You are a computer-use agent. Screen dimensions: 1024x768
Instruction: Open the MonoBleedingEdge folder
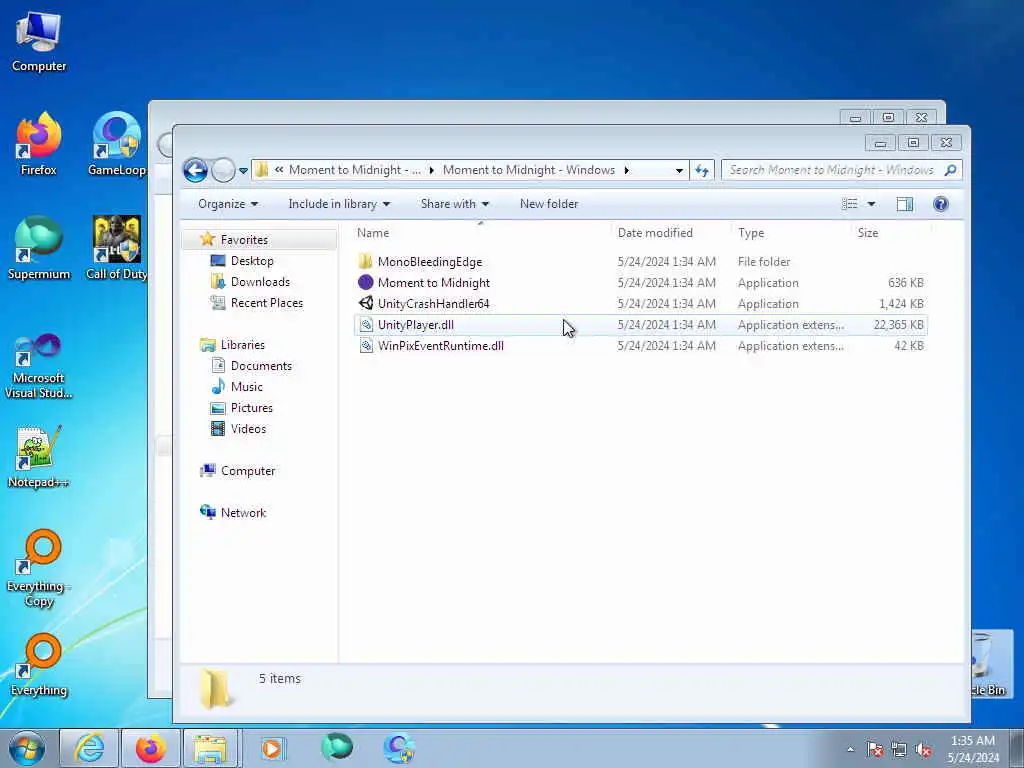tap(430, 262)
